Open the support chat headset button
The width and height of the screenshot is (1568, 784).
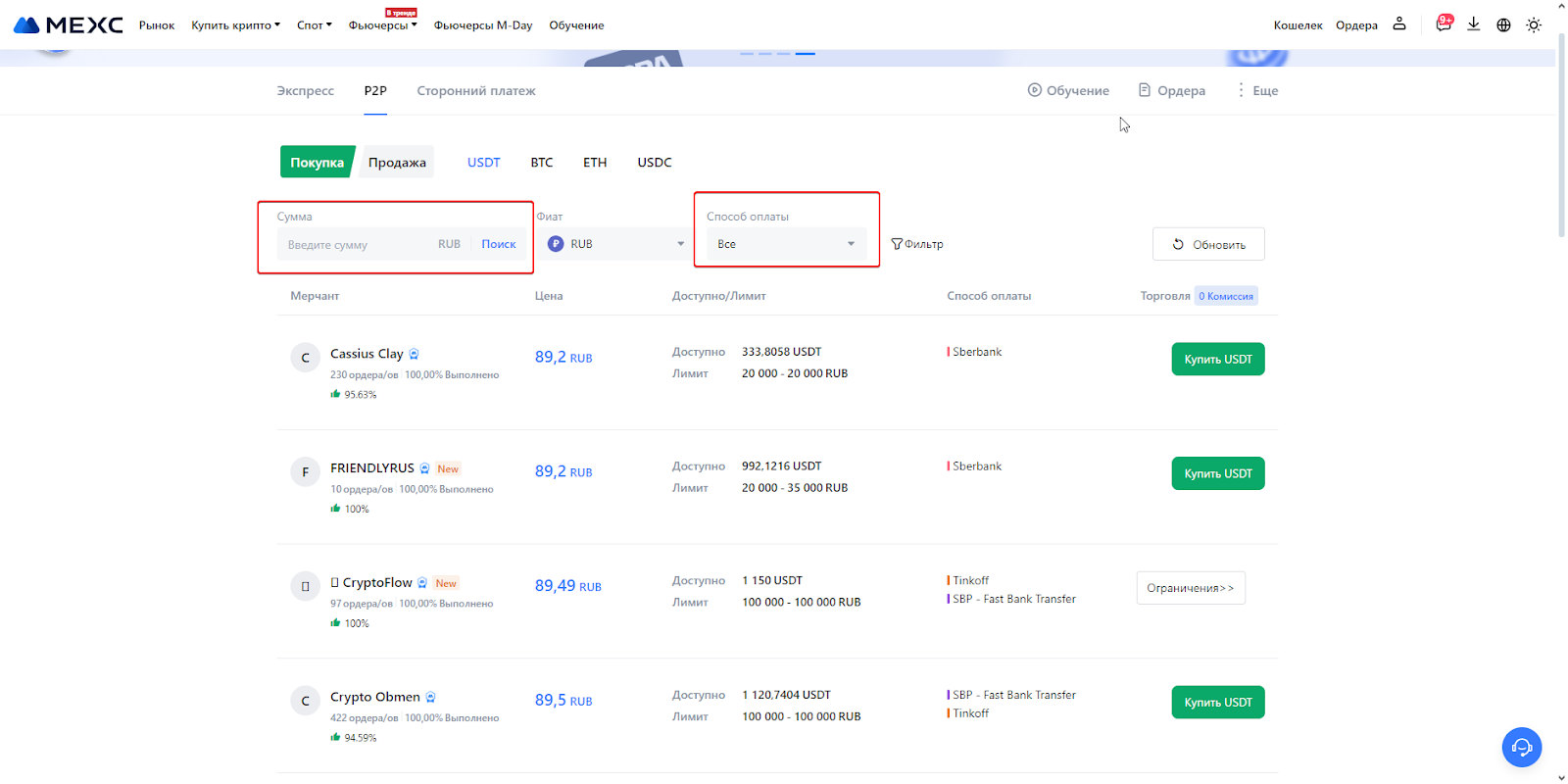1522,748
